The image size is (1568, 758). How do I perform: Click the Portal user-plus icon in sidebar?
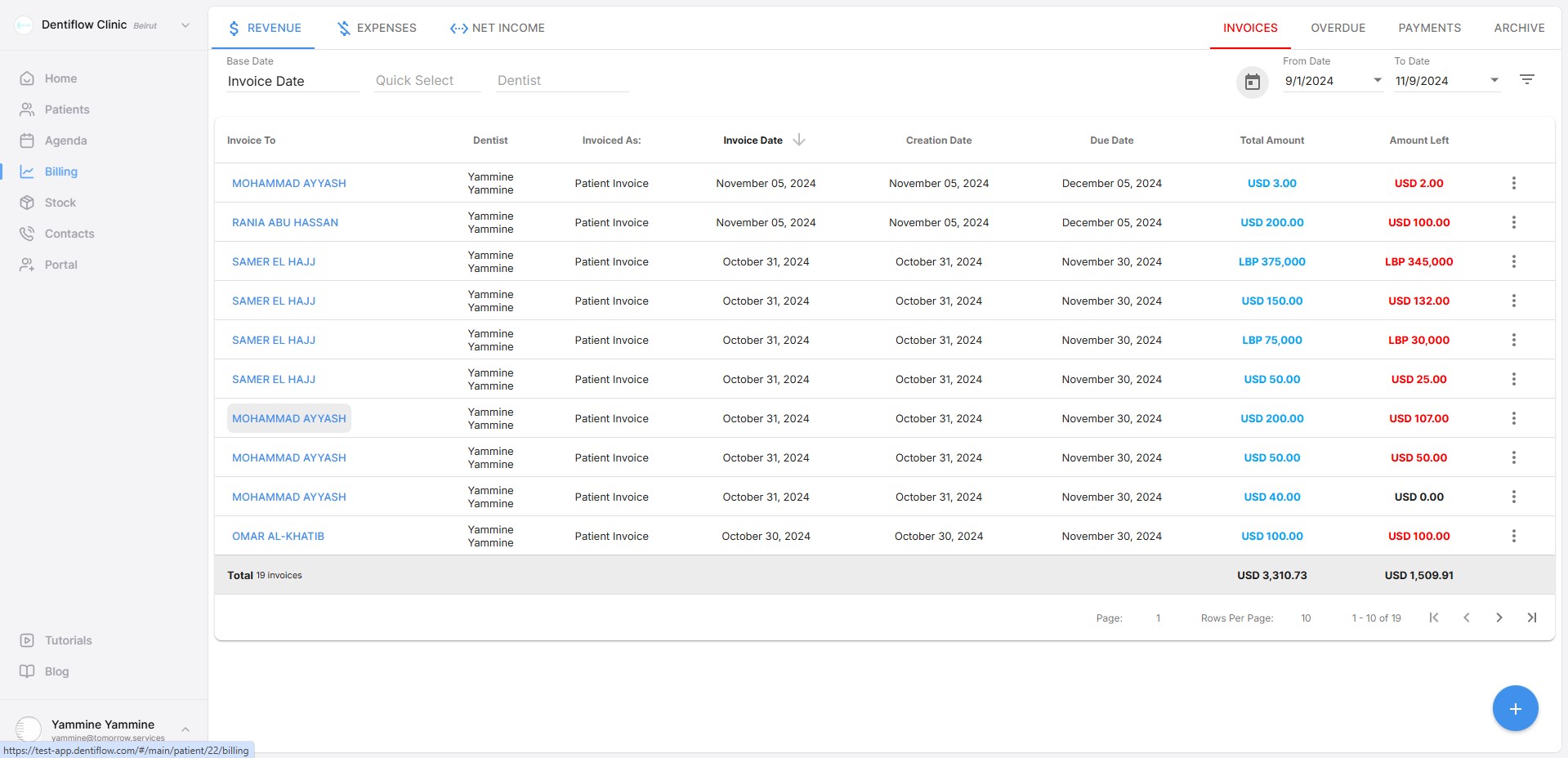click(x=27, y=265)
